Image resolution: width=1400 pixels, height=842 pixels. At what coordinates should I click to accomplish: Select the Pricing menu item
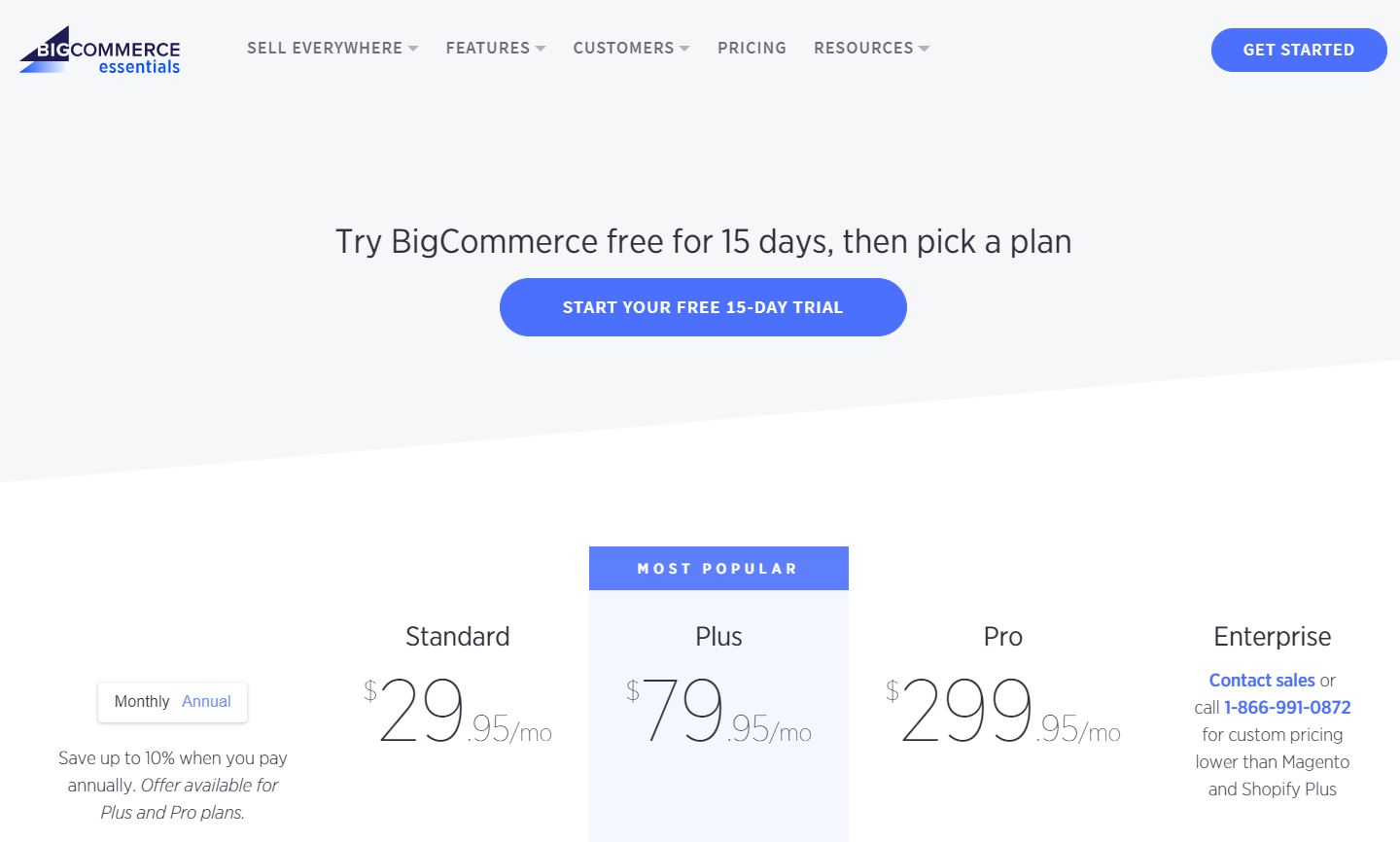(x=752, y=48)
